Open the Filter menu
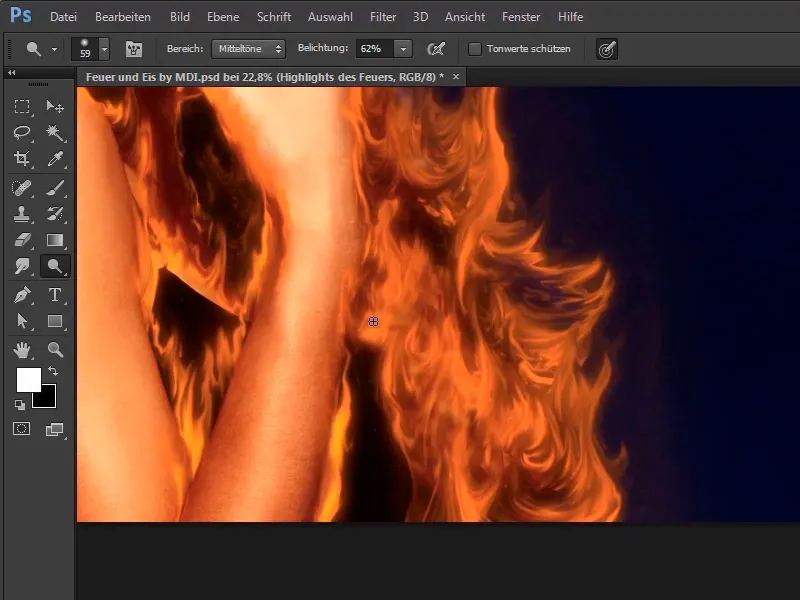Screen dimensions: 800x600 383,17
